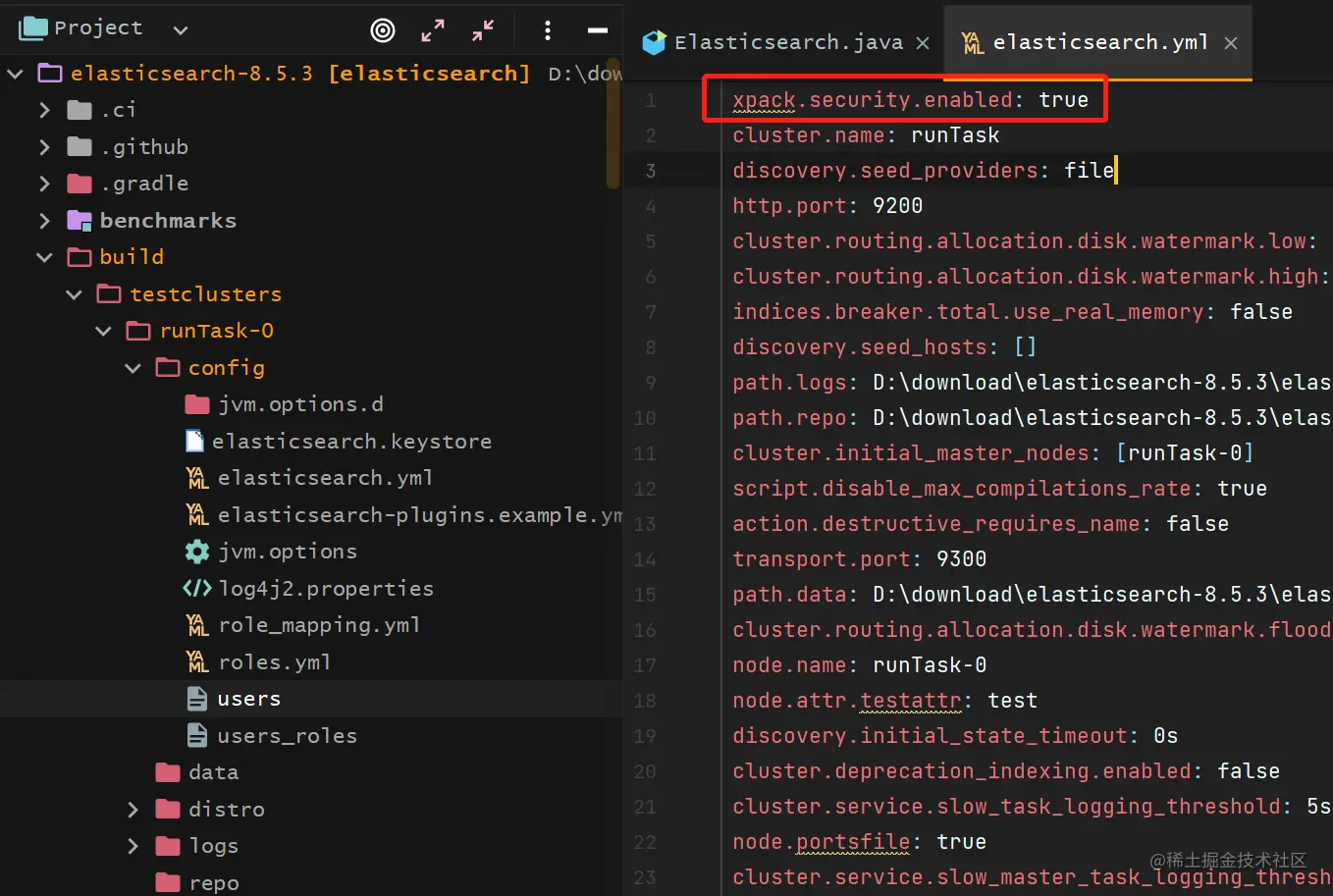1333x896 pixels.
Task: Expand the benchmarks folder chevron
Action: click(x=44, y=221)
